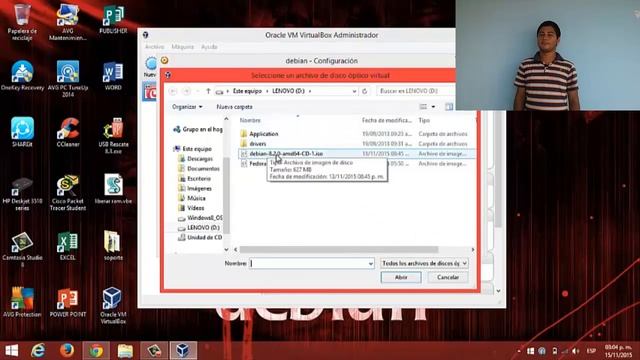Screen dimensions: 640x360
Task: Open the file type filter dropdown
Action: click(424, 264)
